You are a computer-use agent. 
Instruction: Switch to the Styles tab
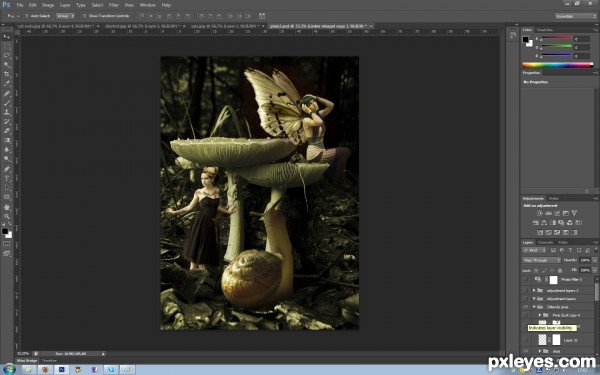pyautogui.click(x=554, y=198)
